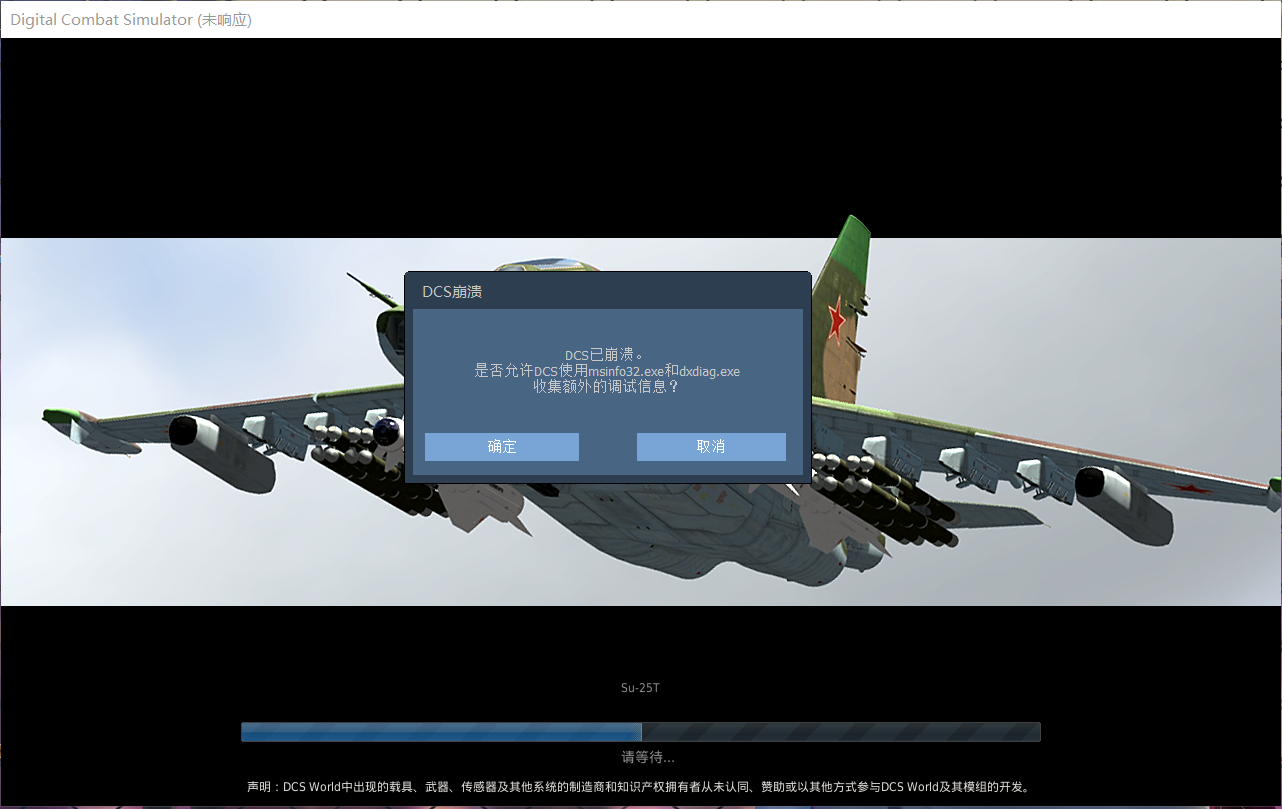Click the loading progress bar

[640, 732]
